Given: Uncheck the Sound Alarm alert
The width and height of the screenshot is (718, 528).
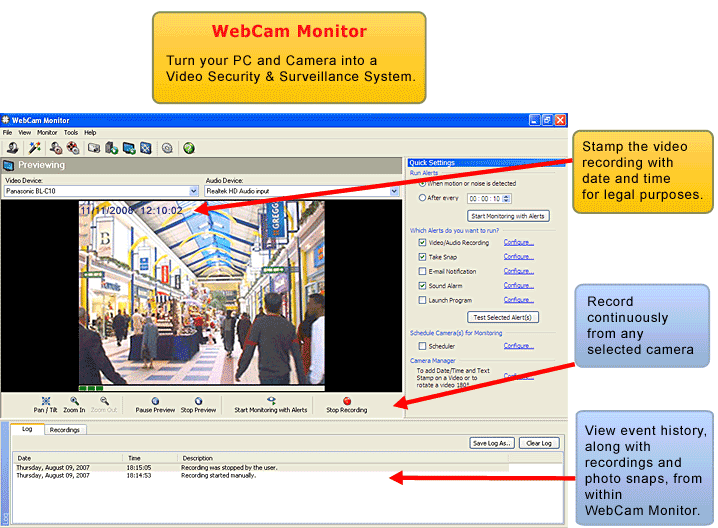Looking at the screenshot, I should pos(422,285).
